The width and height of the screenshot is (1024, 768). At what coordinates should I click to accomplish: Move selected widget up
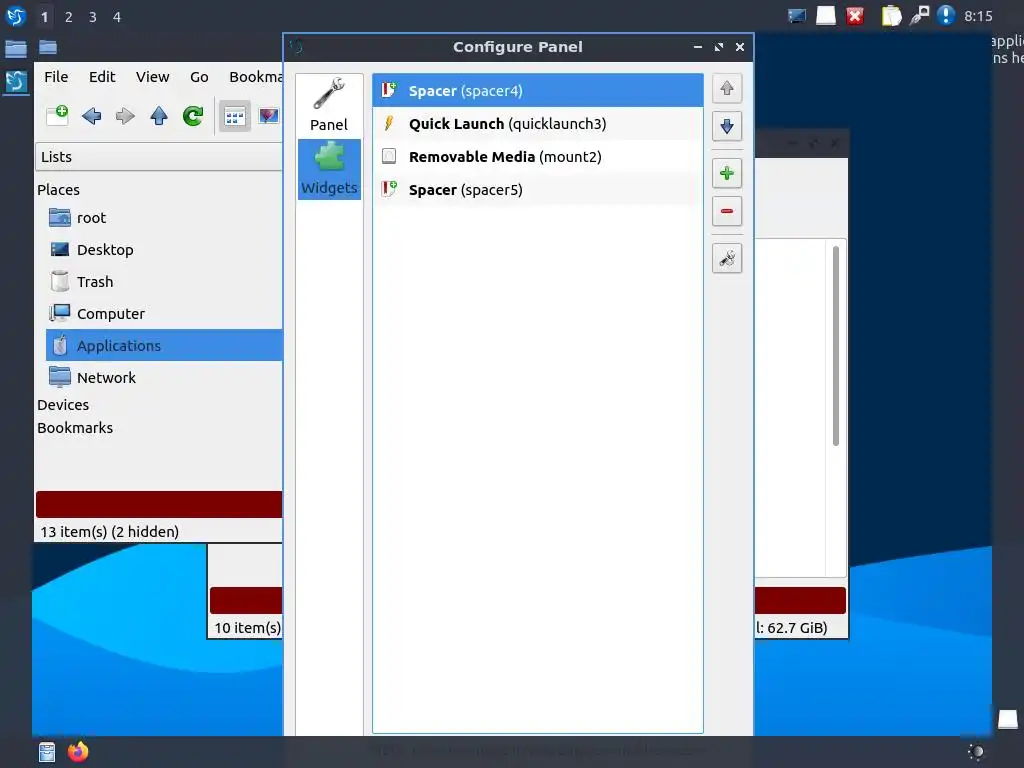(x=727, y=88)
